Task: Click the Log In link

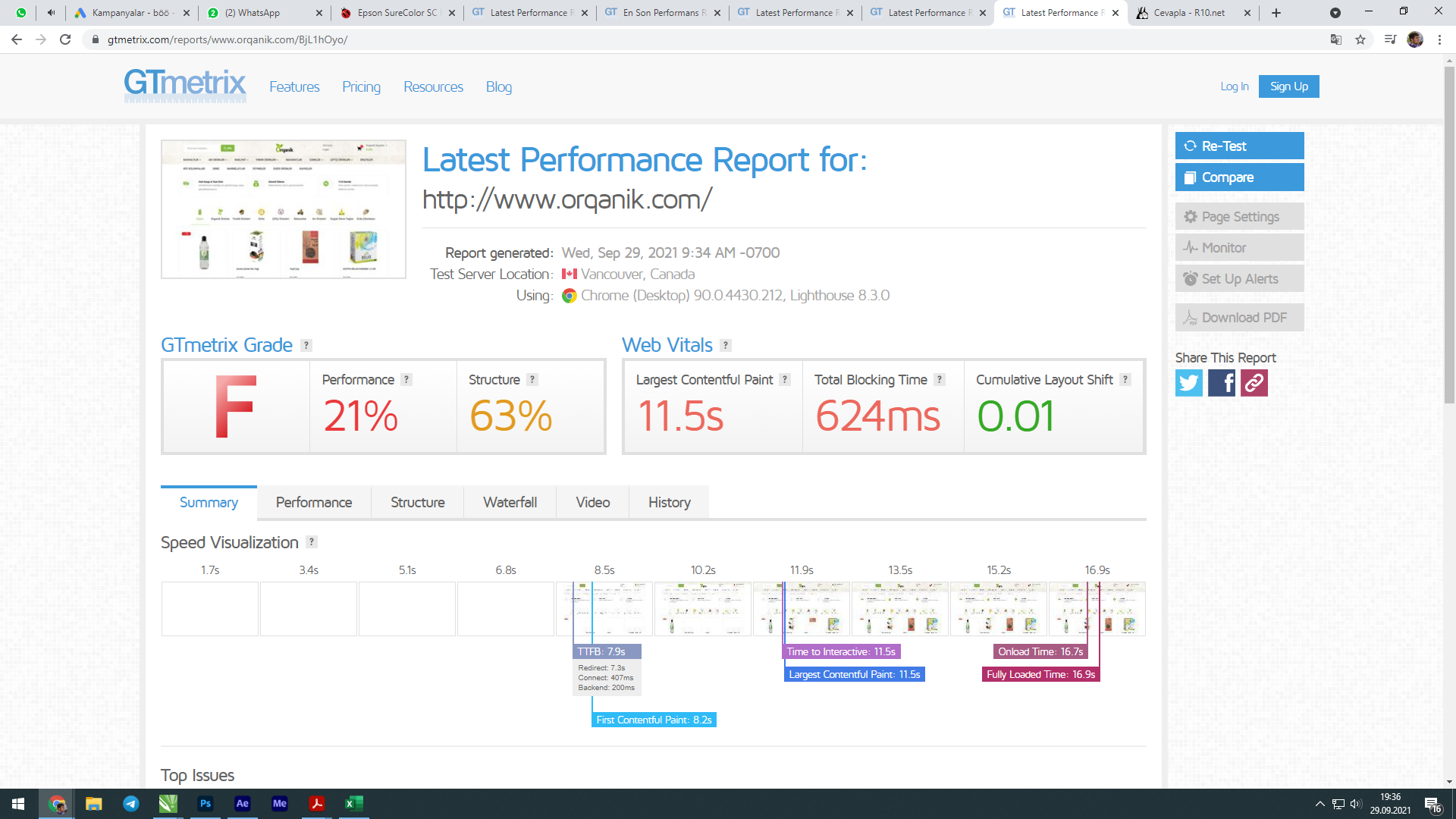Action: point(1235,86)
